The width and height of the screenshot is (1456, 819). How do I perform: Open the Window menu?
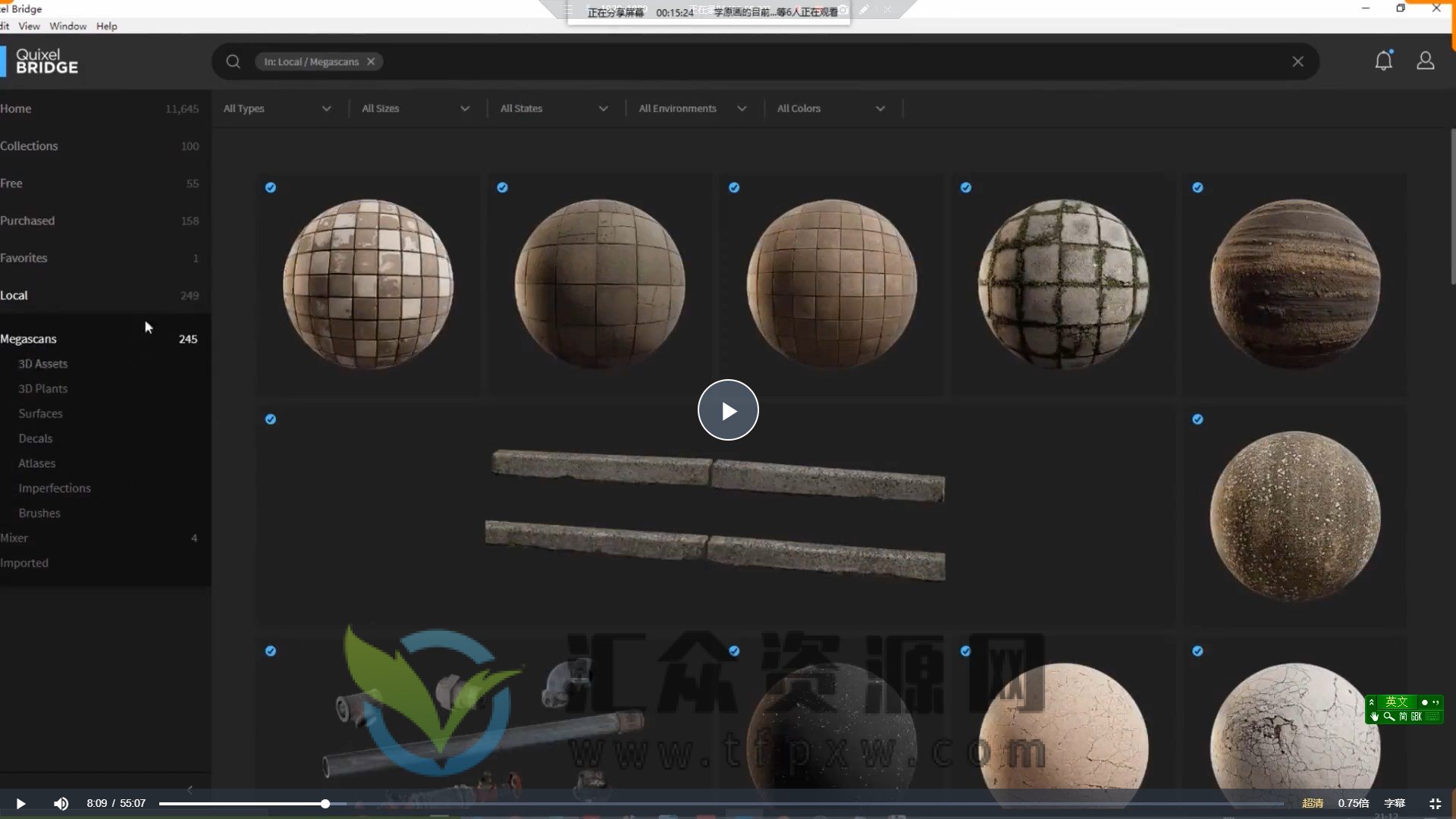pyautogui.click(x=67, y=26)
